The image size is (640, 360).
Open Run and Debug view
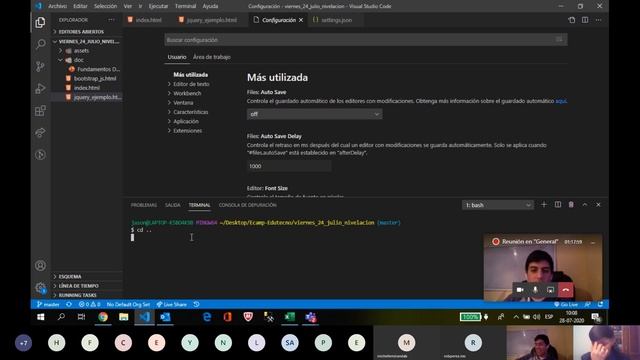click(x=40, y=88)
